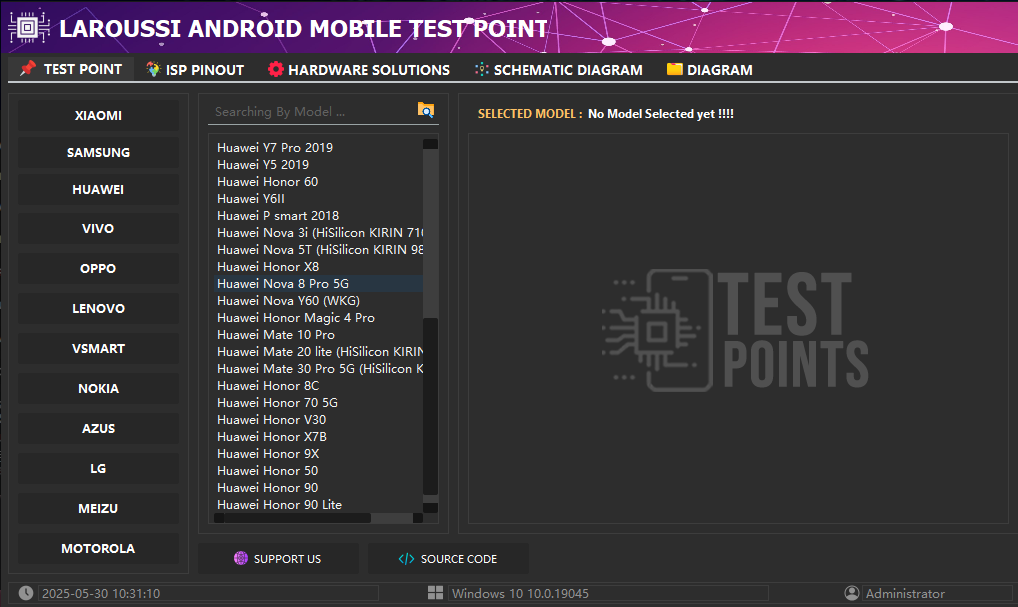Click the chip logo icon in the title header
The width and height of the screenshot is (1018, 607).
[x=29, y=29]
